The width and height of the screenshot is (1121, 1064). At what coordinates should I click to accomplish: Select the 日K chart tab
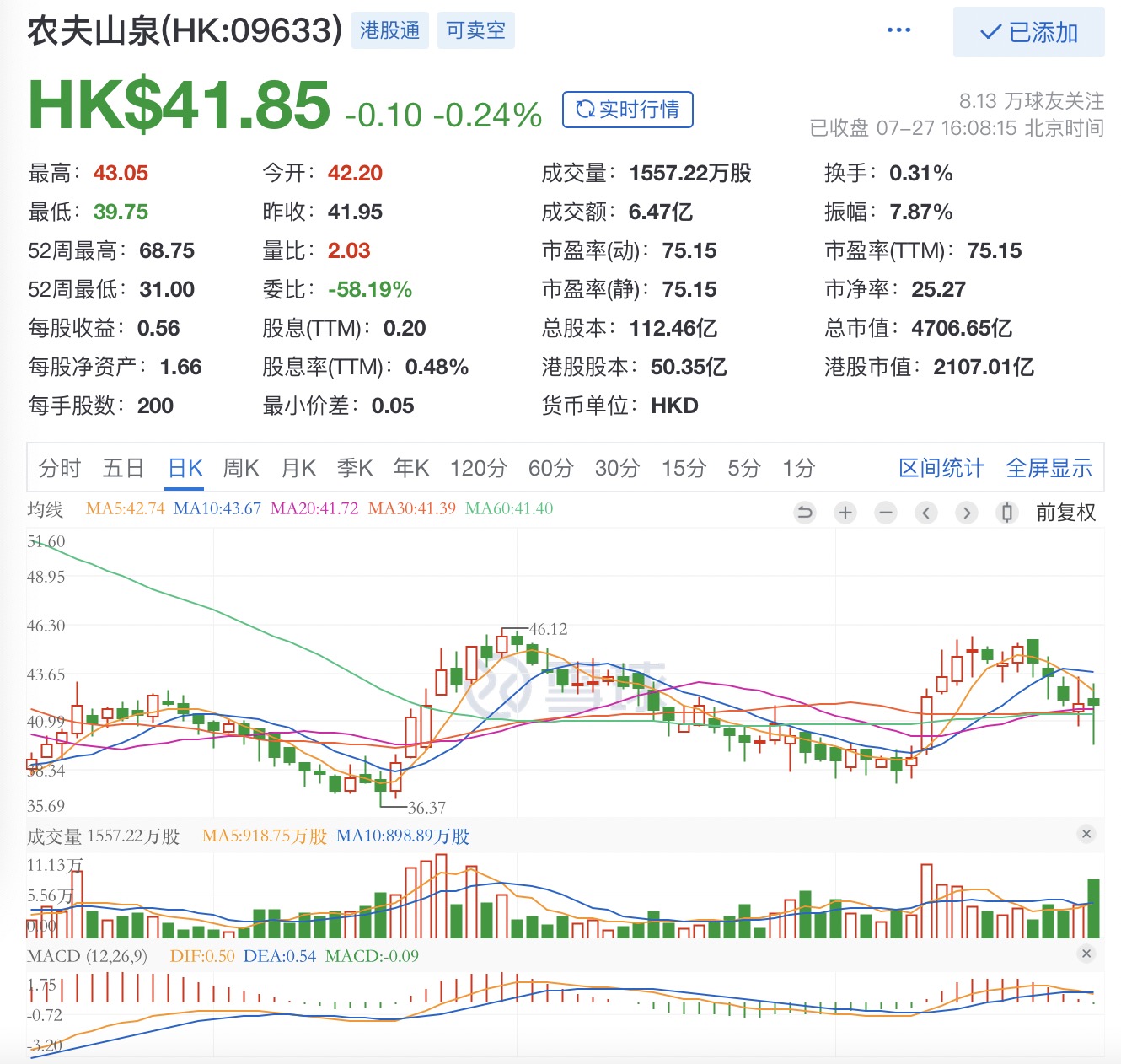pos(185,468)
